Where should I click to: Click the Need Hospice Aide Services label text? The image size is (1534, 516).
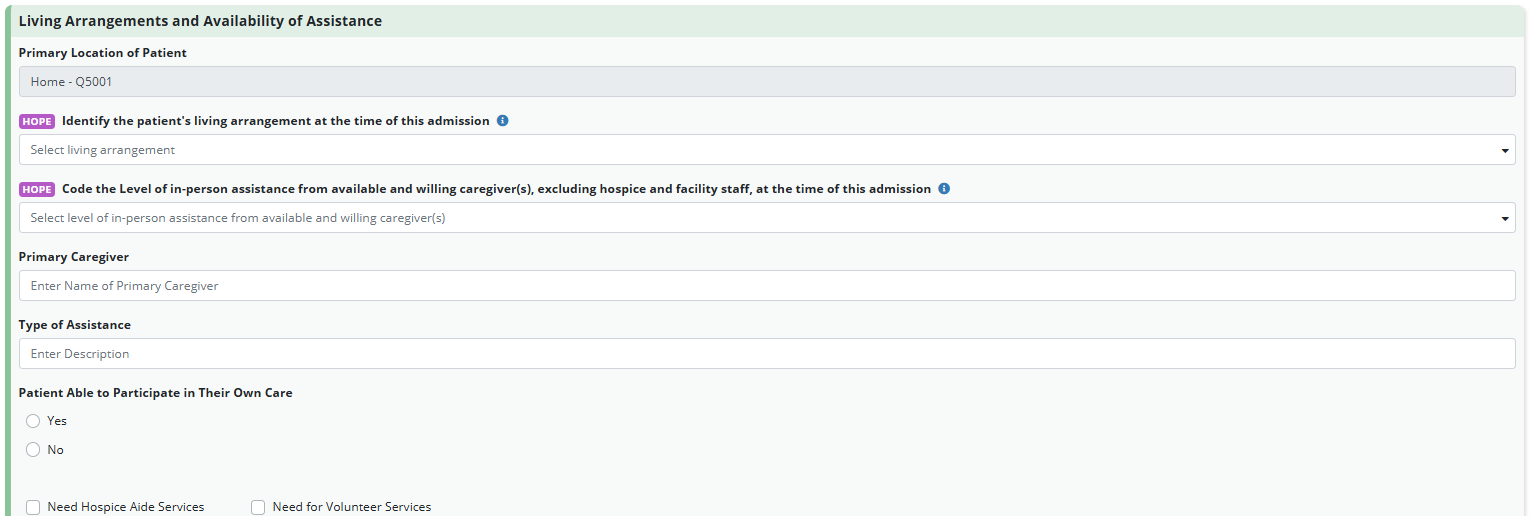(126, 507)
